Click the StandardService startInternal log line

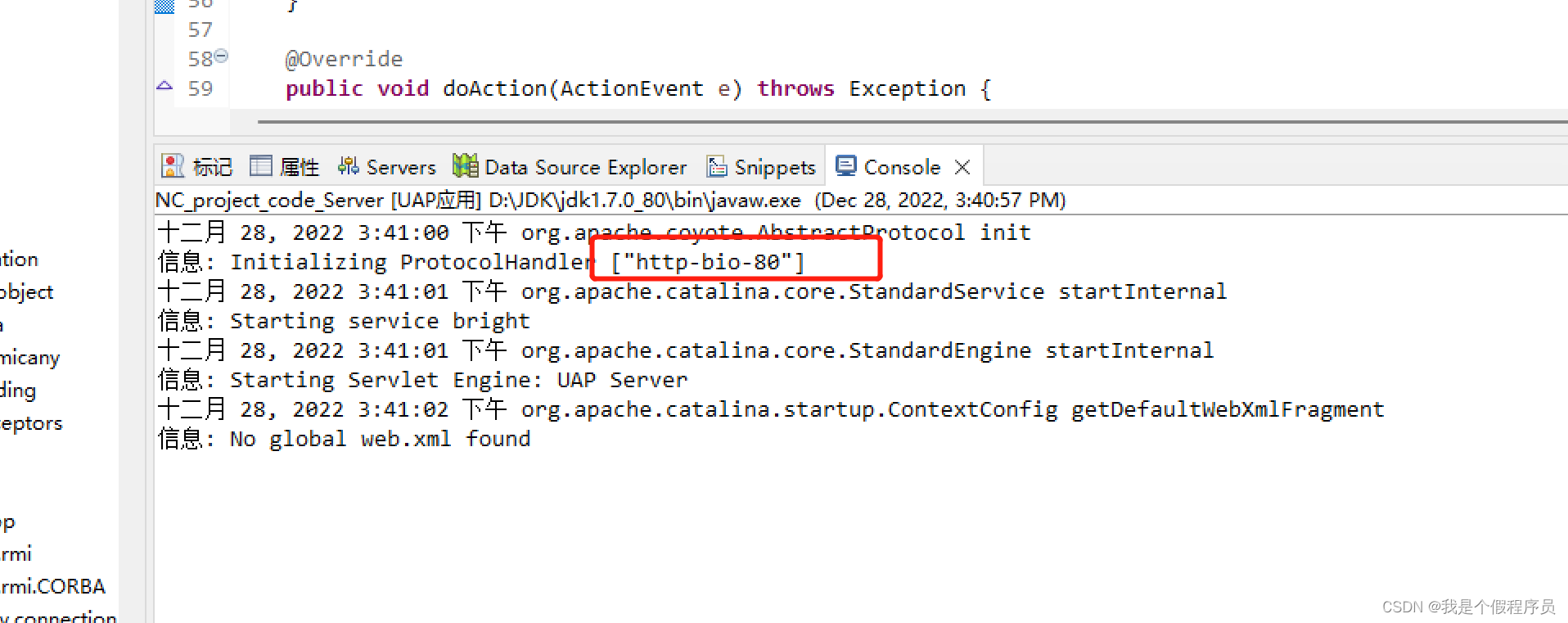click(692, 292)
